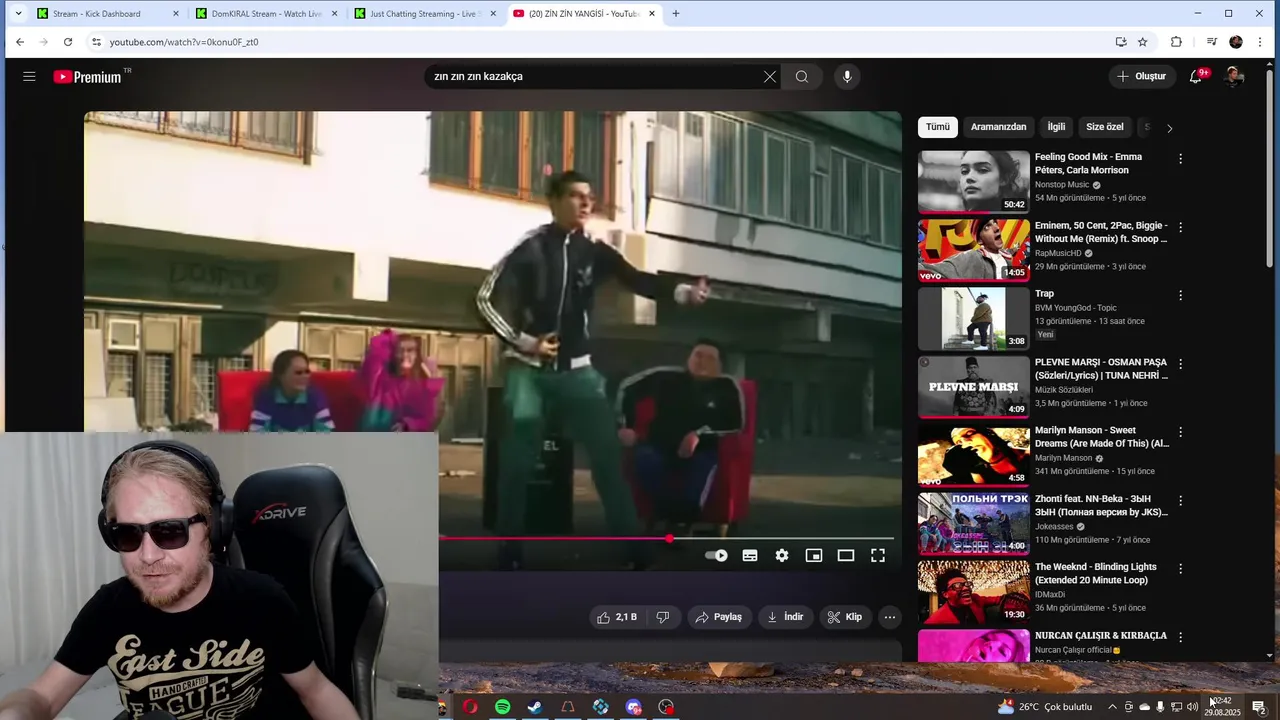Dislike the video

point(662,617)
